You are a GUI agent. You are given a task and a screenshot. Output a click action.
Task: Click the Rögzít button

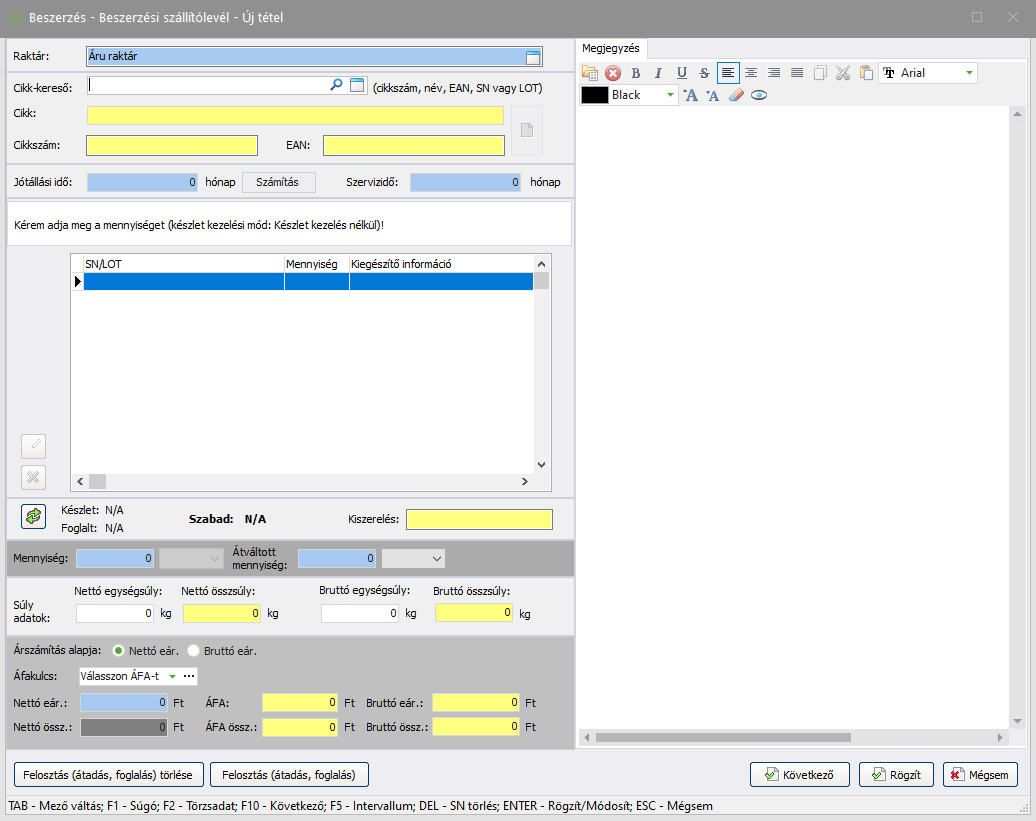click(896, 775)
